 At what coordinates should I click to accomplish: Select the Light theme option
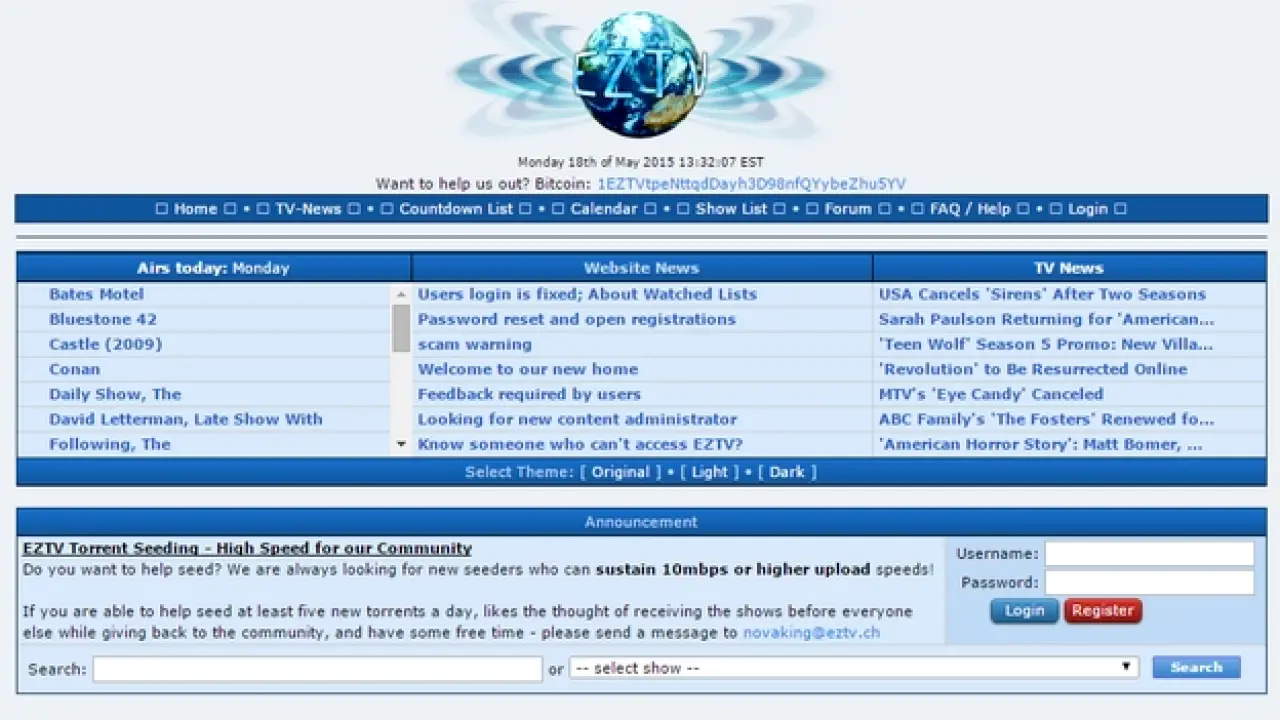point(710,472)
